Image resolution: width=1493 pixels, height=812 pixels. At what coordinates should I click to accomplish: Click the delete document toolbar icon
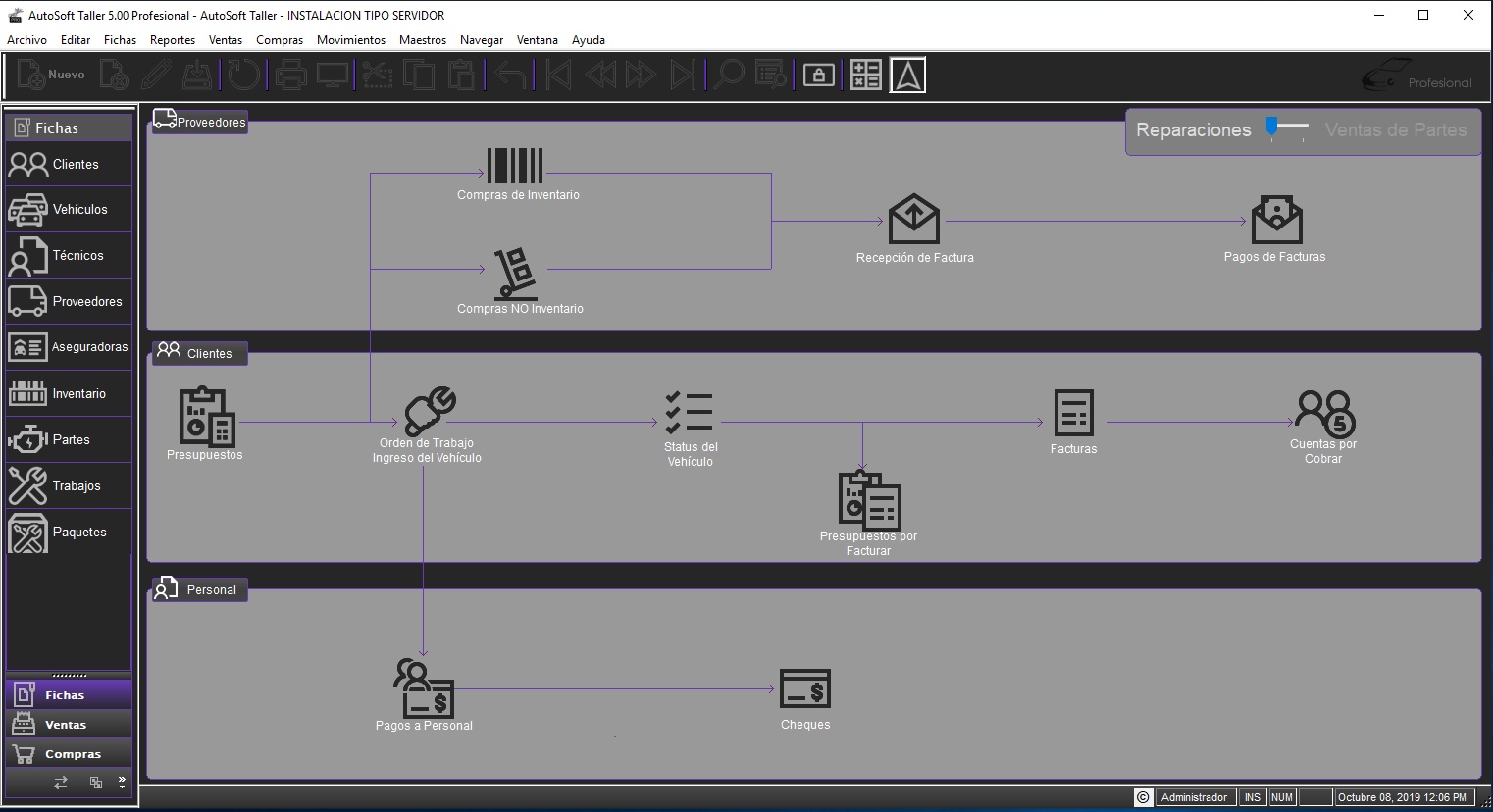(x=114, y=75)
